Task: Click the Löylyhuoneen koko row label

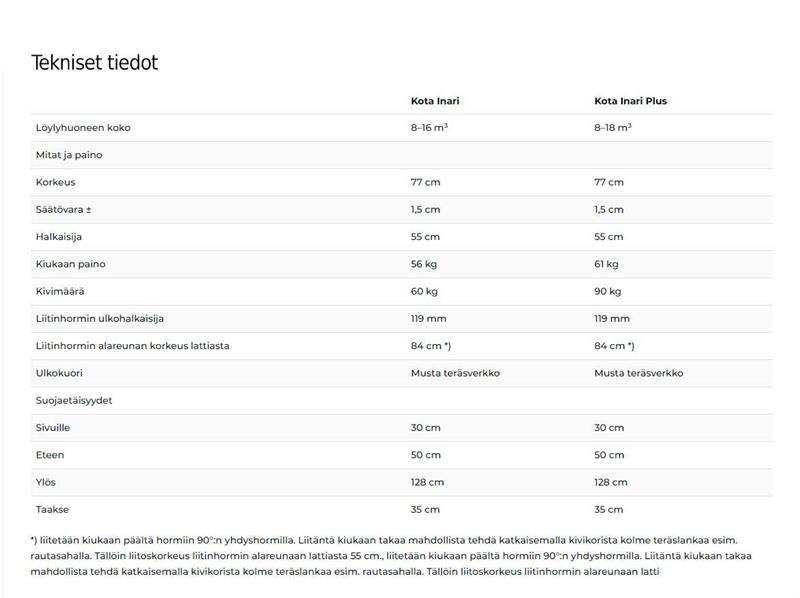Action: click(83, 128)
